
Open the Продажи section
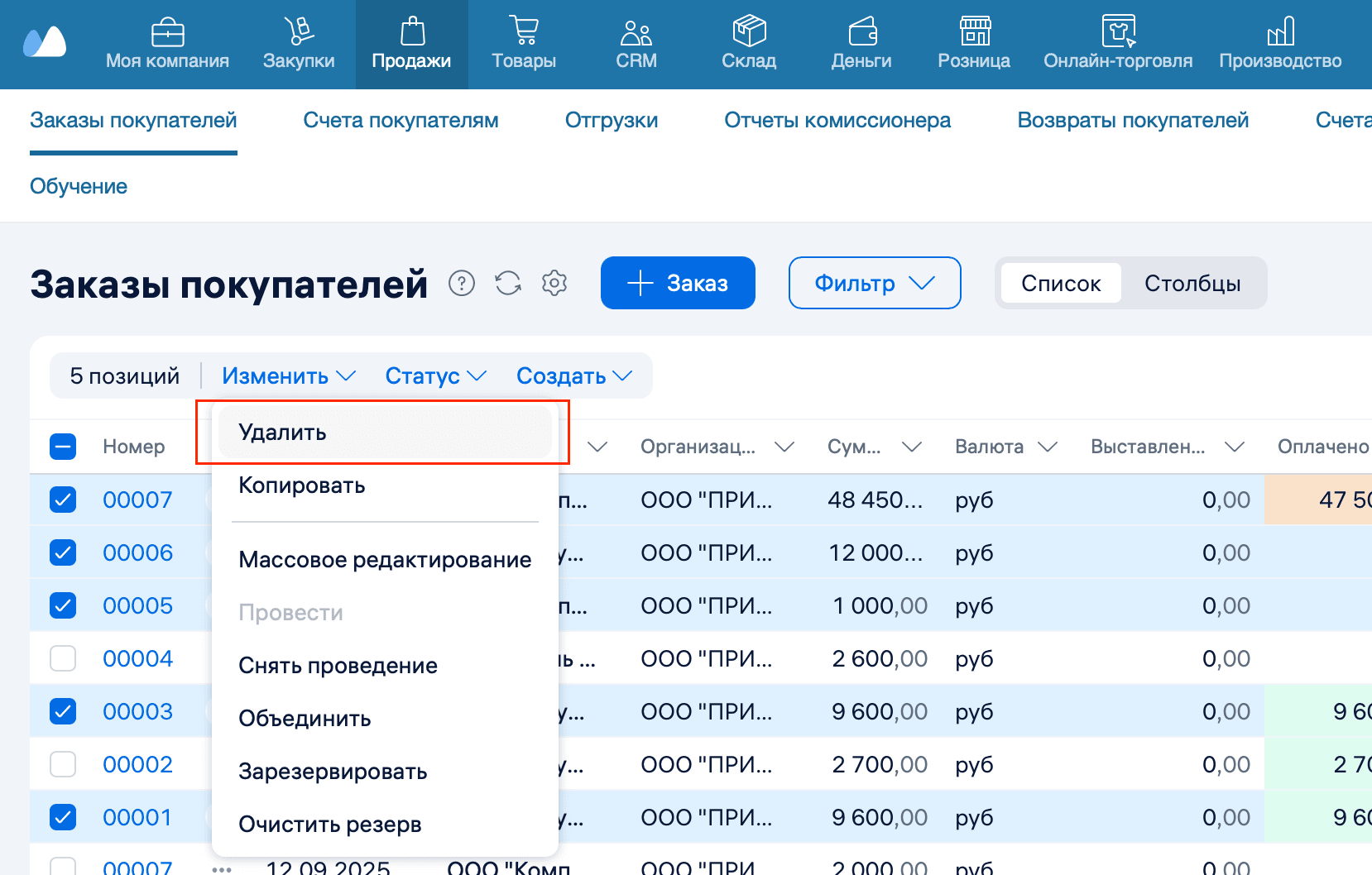[x=411, y=45]
